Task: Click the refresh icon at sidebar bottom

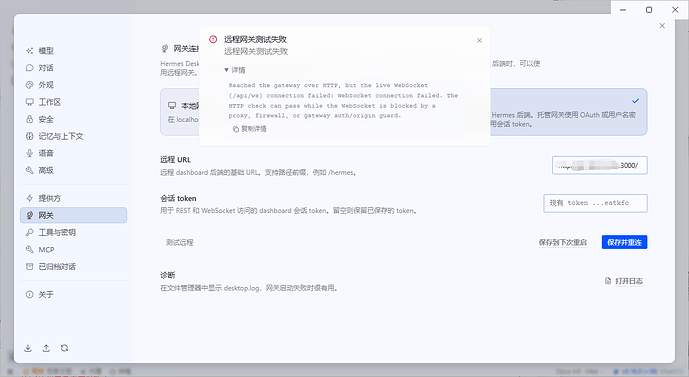Action: (x=65, y=348)
